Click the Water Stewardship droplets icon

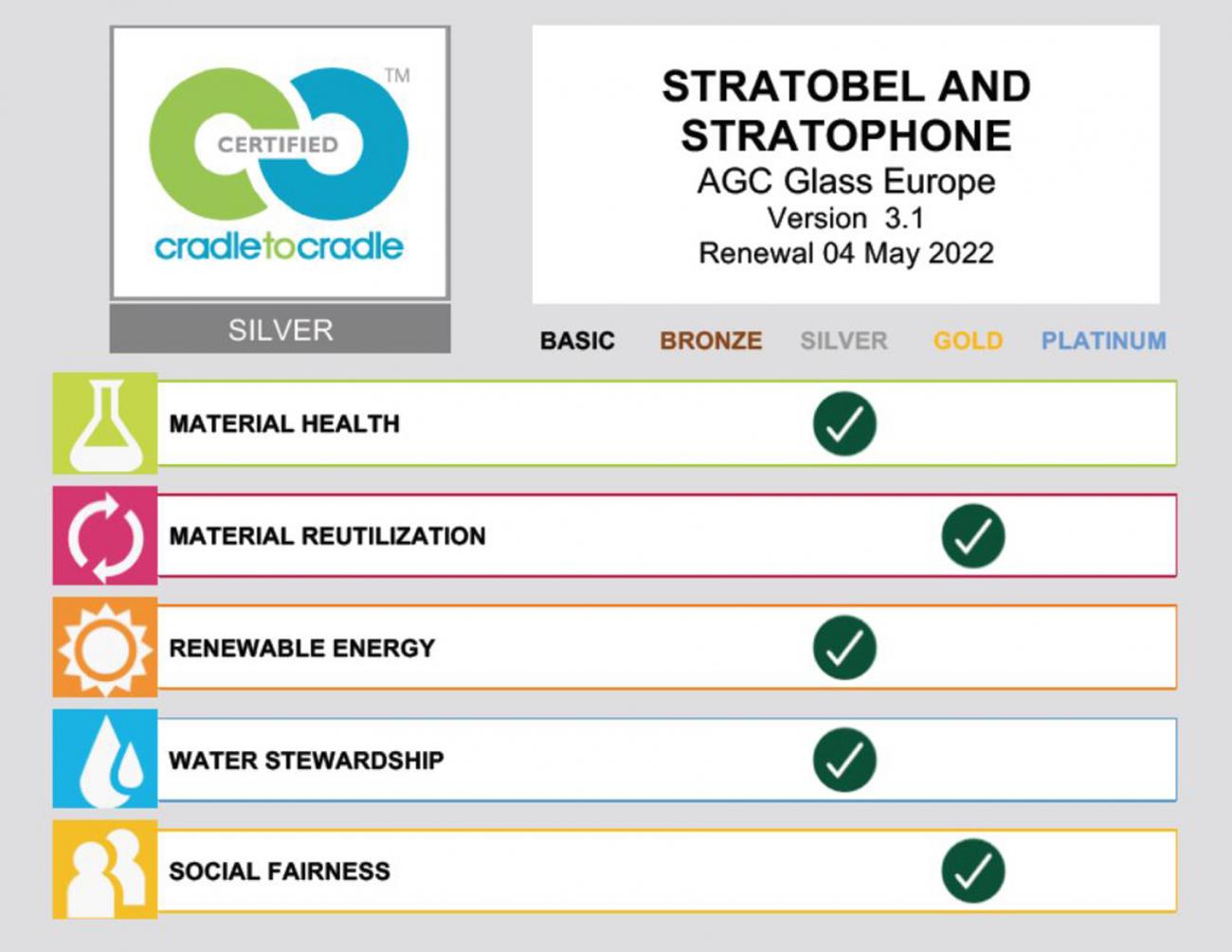105,760
